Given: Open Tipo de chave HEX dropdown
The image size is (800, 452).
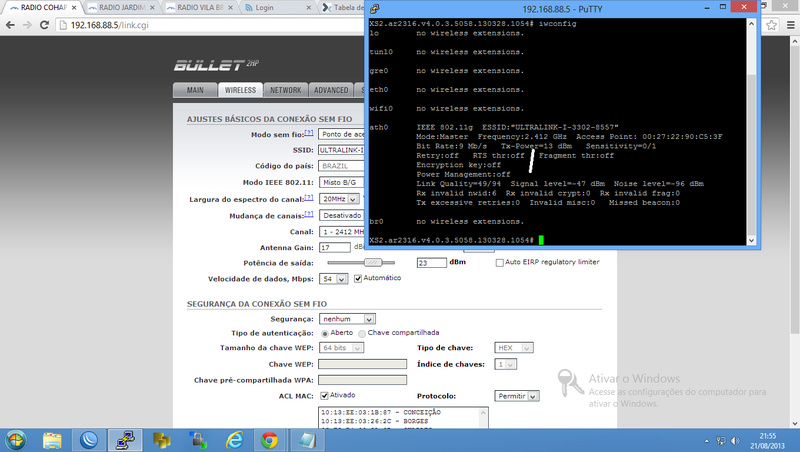Looking at the screenshot, I should (x=514, y=348).
